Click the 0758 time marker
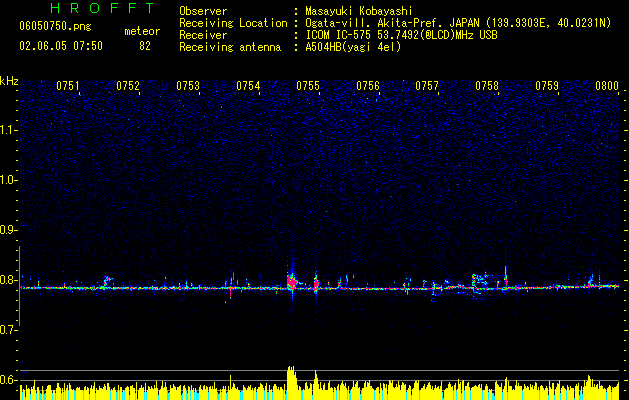This screenshot has height=400, width=629. [x=487, y=86]
